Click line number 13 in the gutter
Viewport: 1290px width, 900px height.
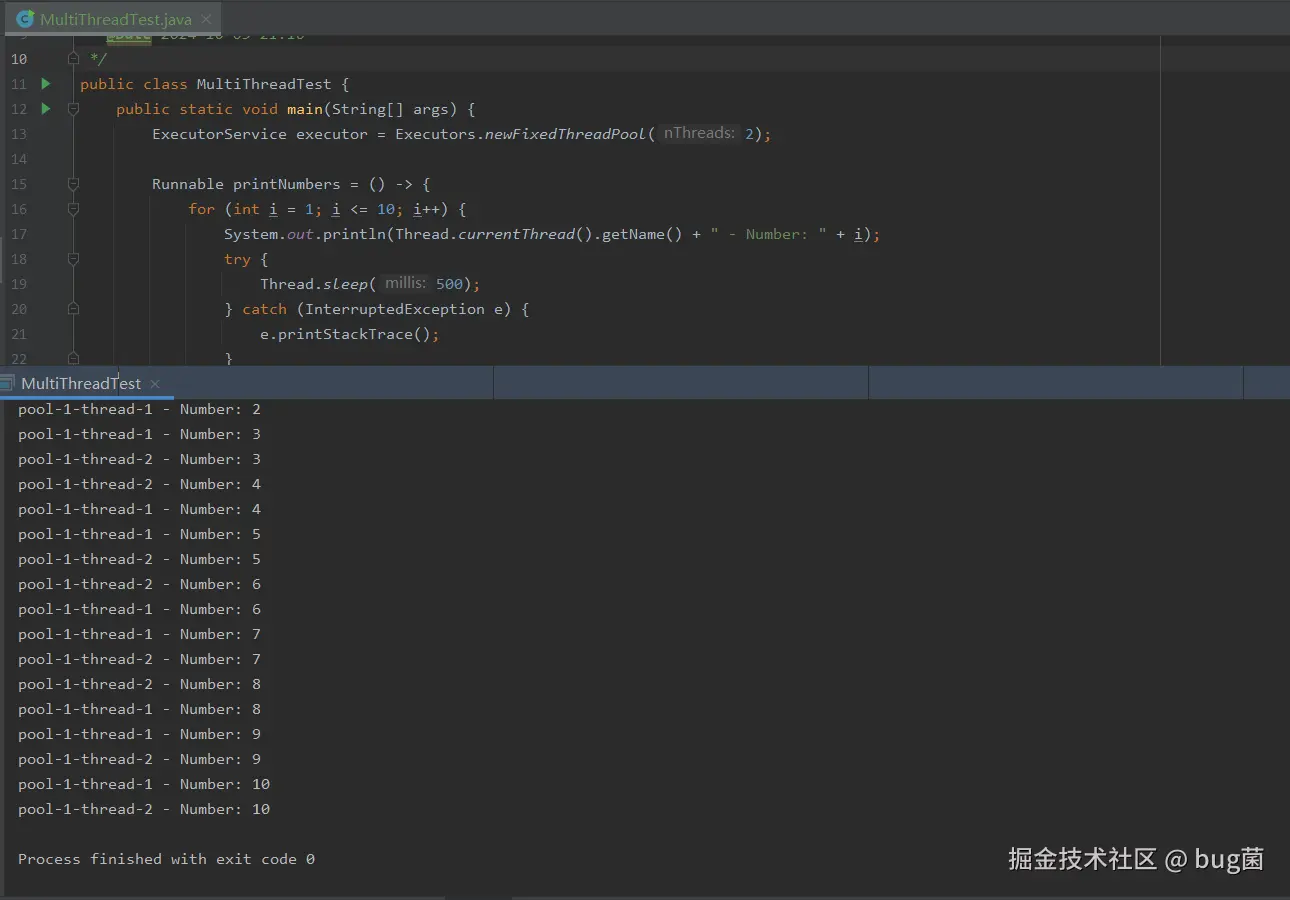pos(19,134)
